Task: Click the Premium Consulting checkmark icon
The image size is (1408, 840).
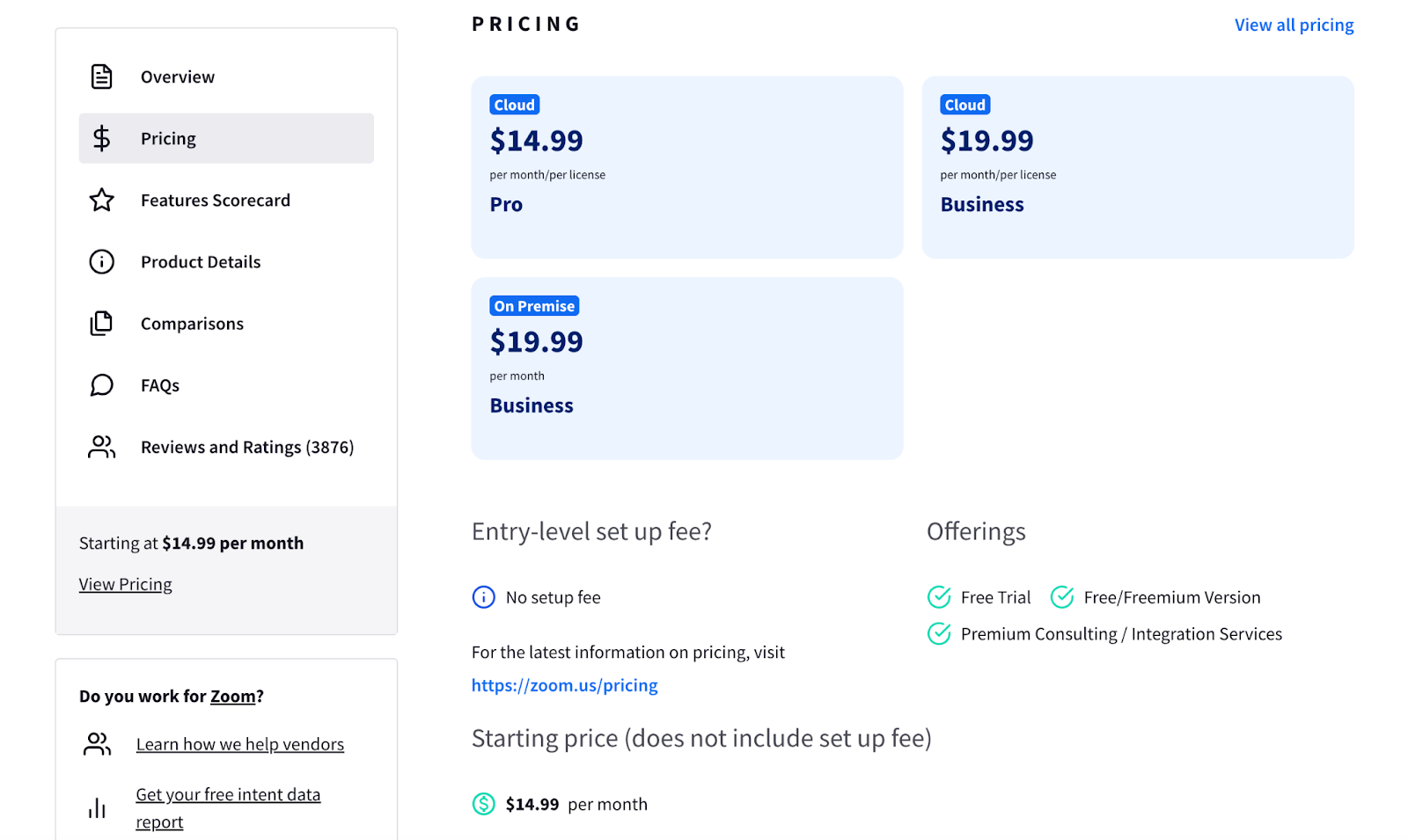Action: 939,634
